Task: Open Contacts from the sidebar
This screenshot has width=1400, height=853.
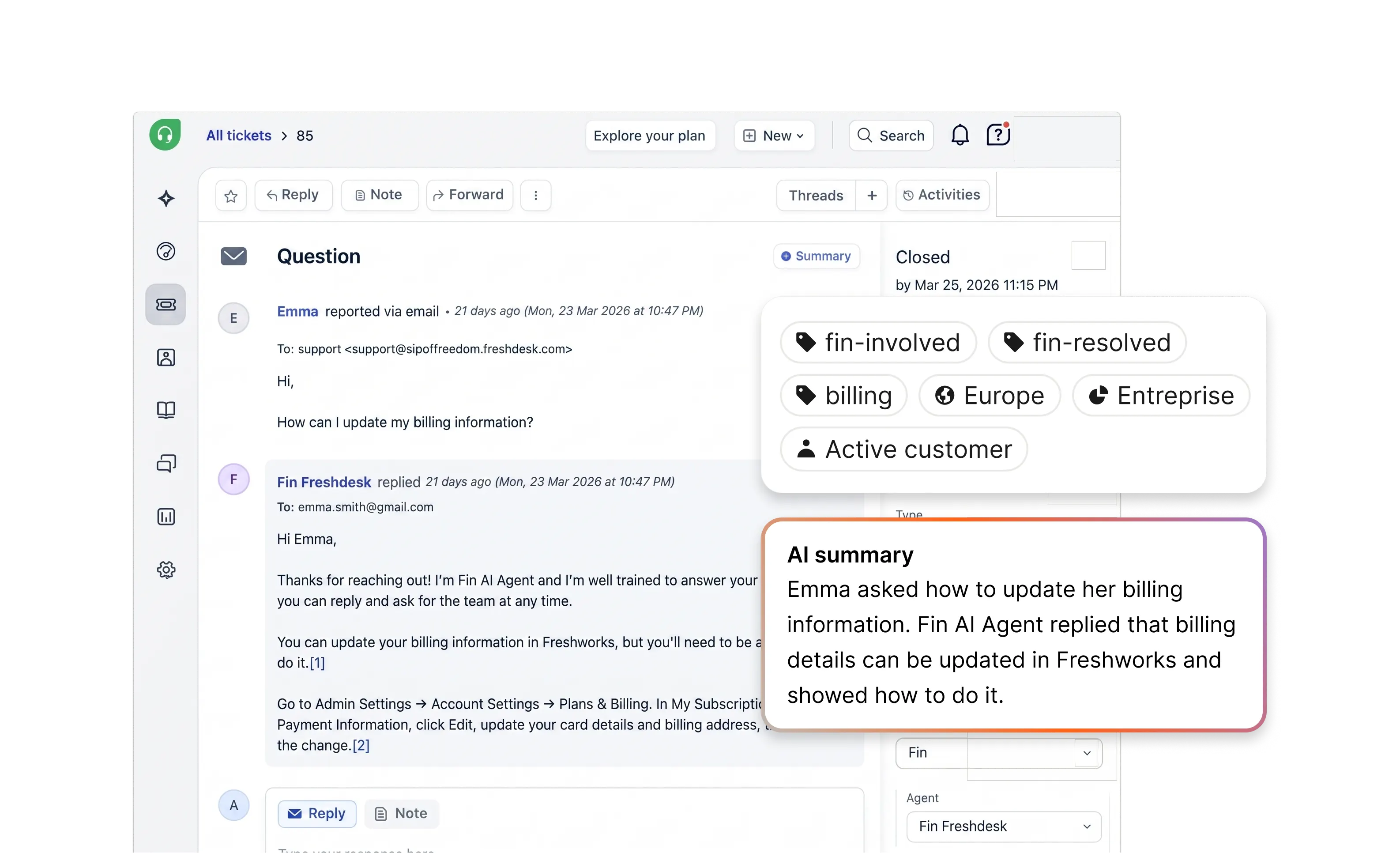Action: point(166,358)
